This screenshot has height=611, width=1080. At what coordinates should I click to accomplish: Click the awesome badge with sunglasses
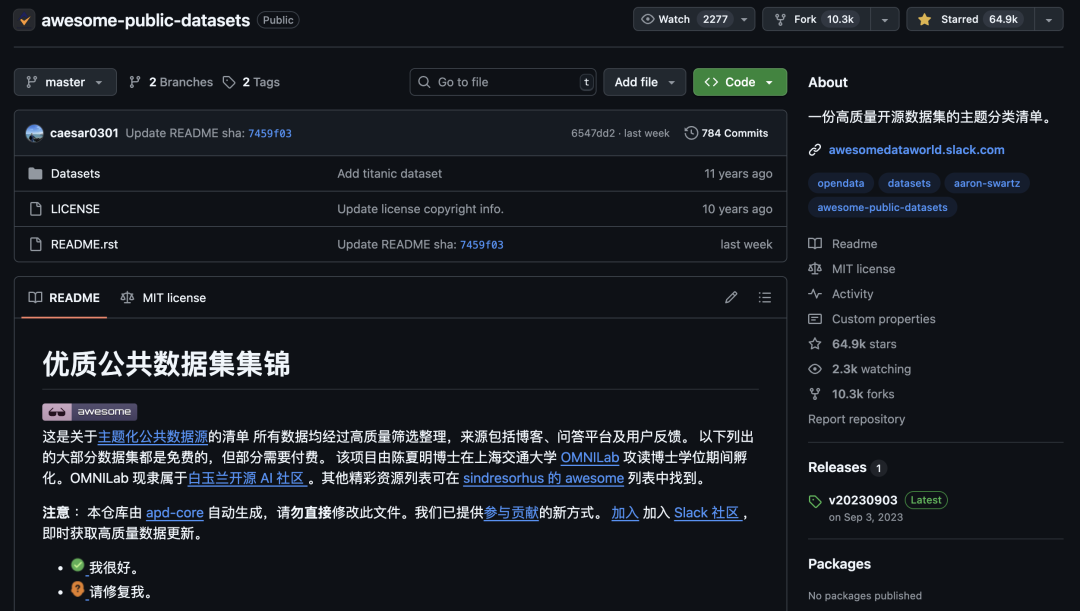[x=90, y=412]
